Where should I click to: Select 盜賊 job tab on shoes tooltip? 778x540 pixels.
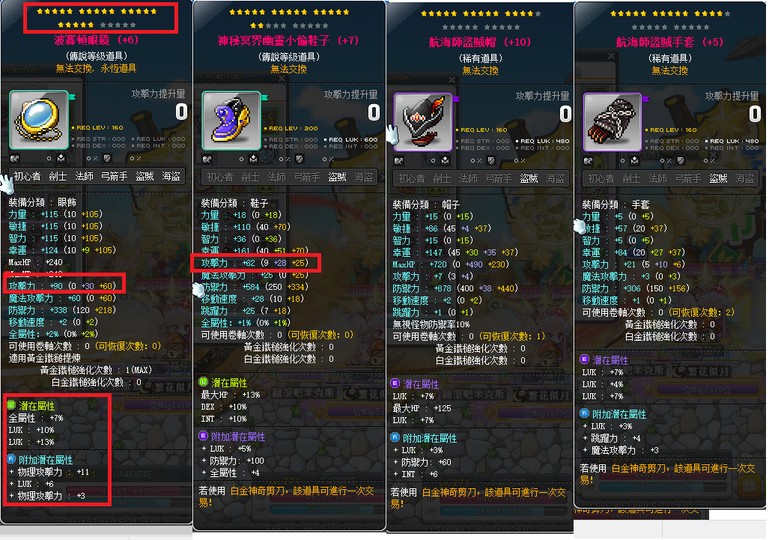[x=337, y=177]
